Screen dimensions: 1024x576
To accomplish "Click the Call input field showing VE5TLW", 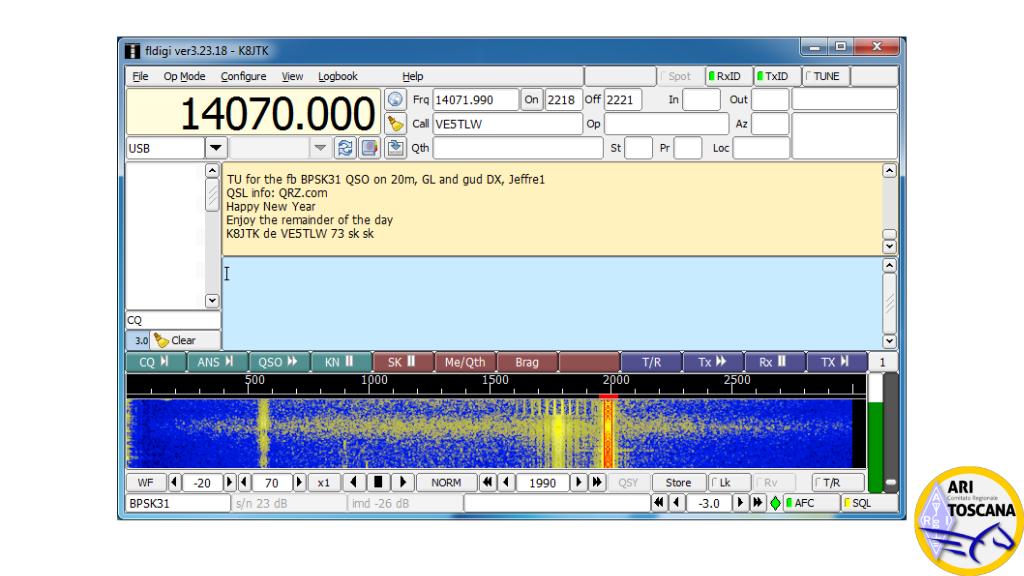I will (x=507, y=124).
